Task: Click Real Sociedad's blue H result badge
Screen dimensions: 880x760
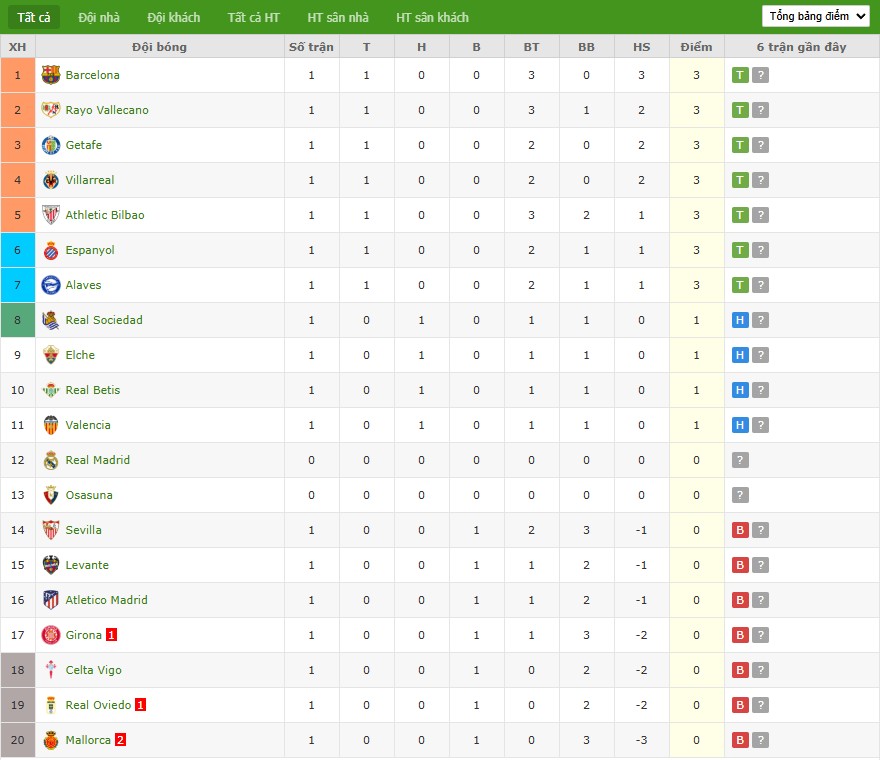Action: click(x=740, y=320)
